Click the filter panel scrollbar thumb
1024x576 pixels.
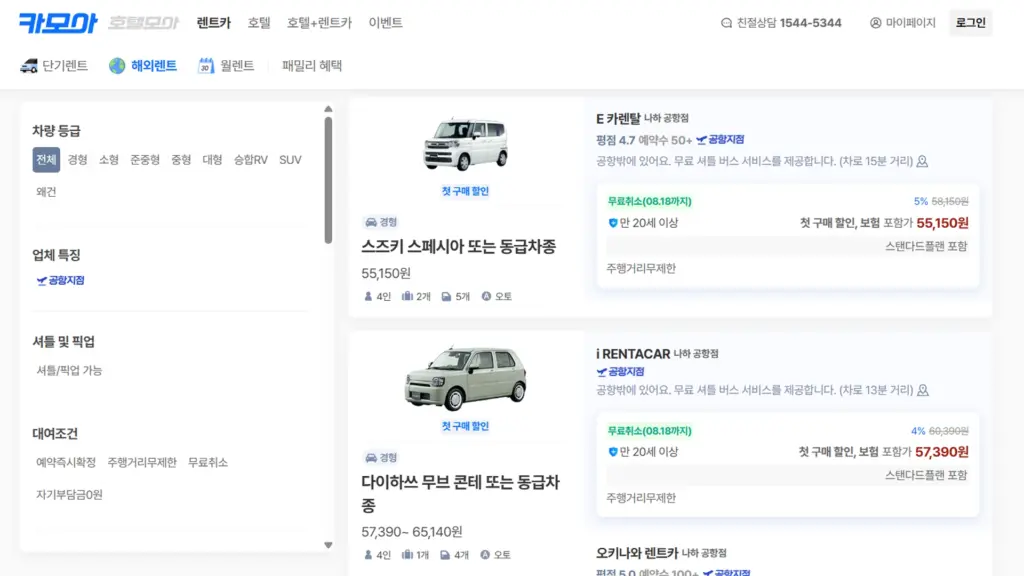point(328,181)
